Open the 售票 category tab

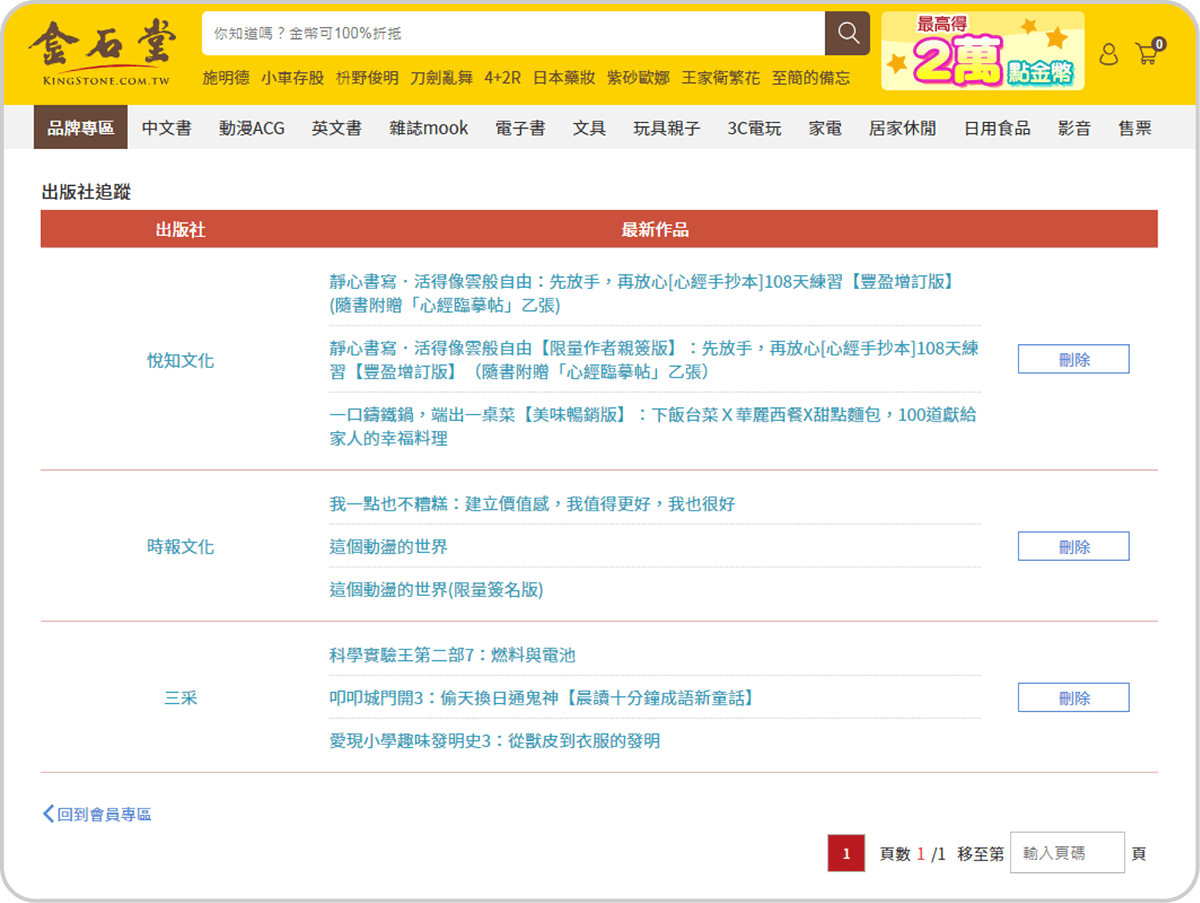1135,127
